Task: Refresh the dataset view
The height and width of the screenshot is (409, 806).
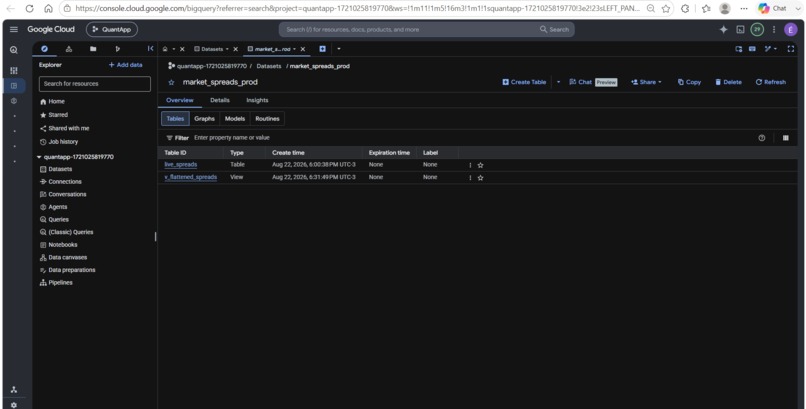Action: [x=771, y=82]
